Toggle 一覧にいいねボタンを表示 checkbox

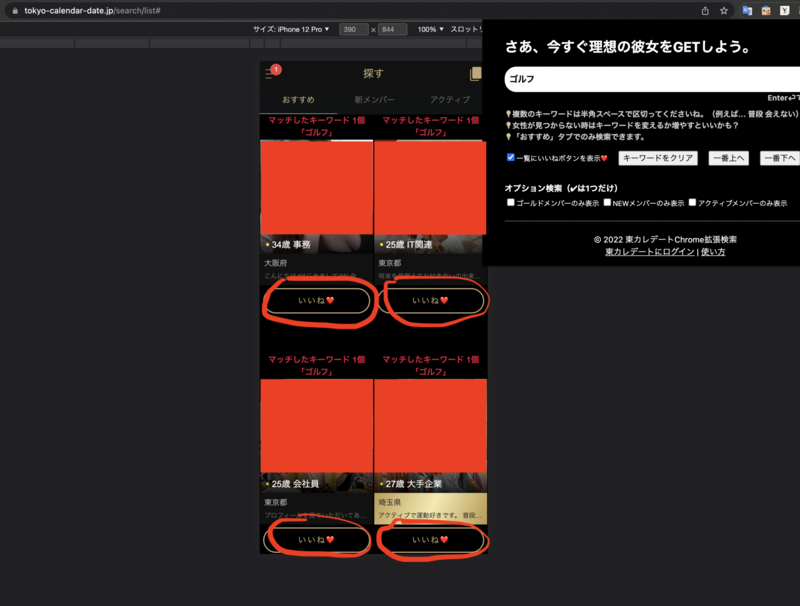pyautogui.click(x=511, y=157)
